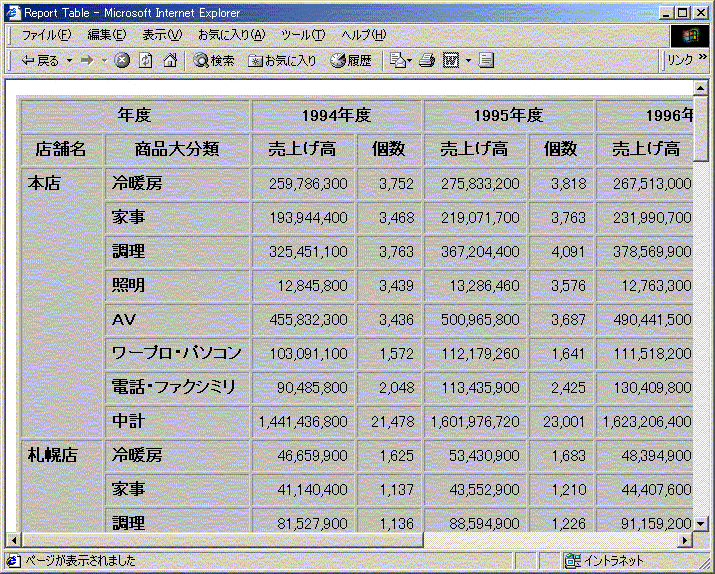Open the Search (検索) toolbar button
Image resolution: width=715 pixels, height=574 pixels.
click(x=214, y=60)
